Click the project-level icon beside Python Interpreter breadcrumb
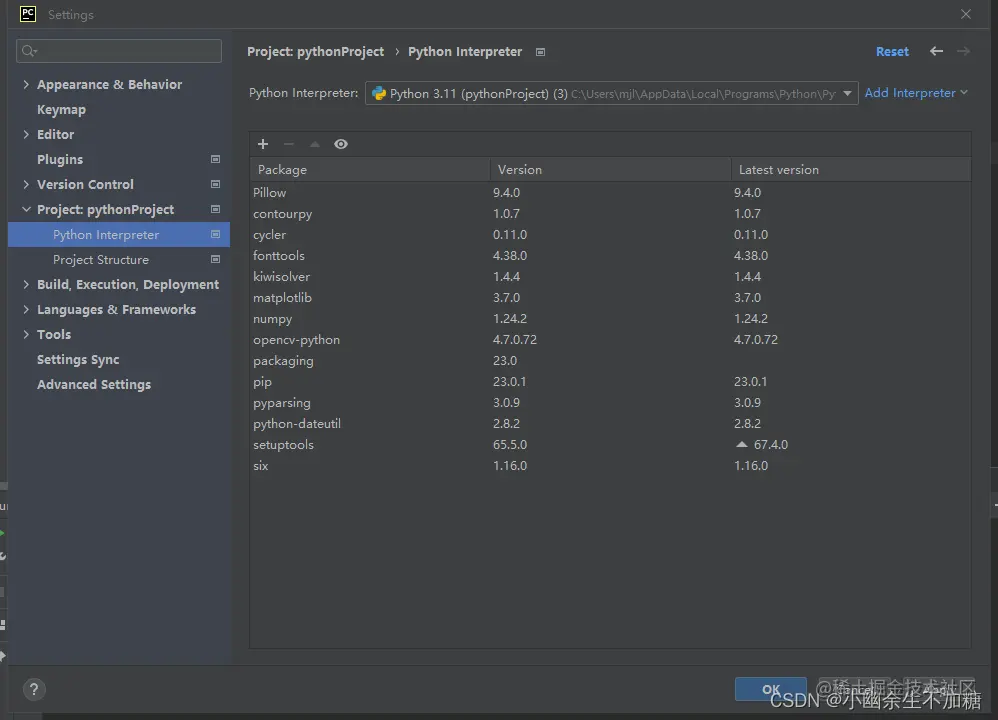The image size is (998, 720). [x=540, y=52]
